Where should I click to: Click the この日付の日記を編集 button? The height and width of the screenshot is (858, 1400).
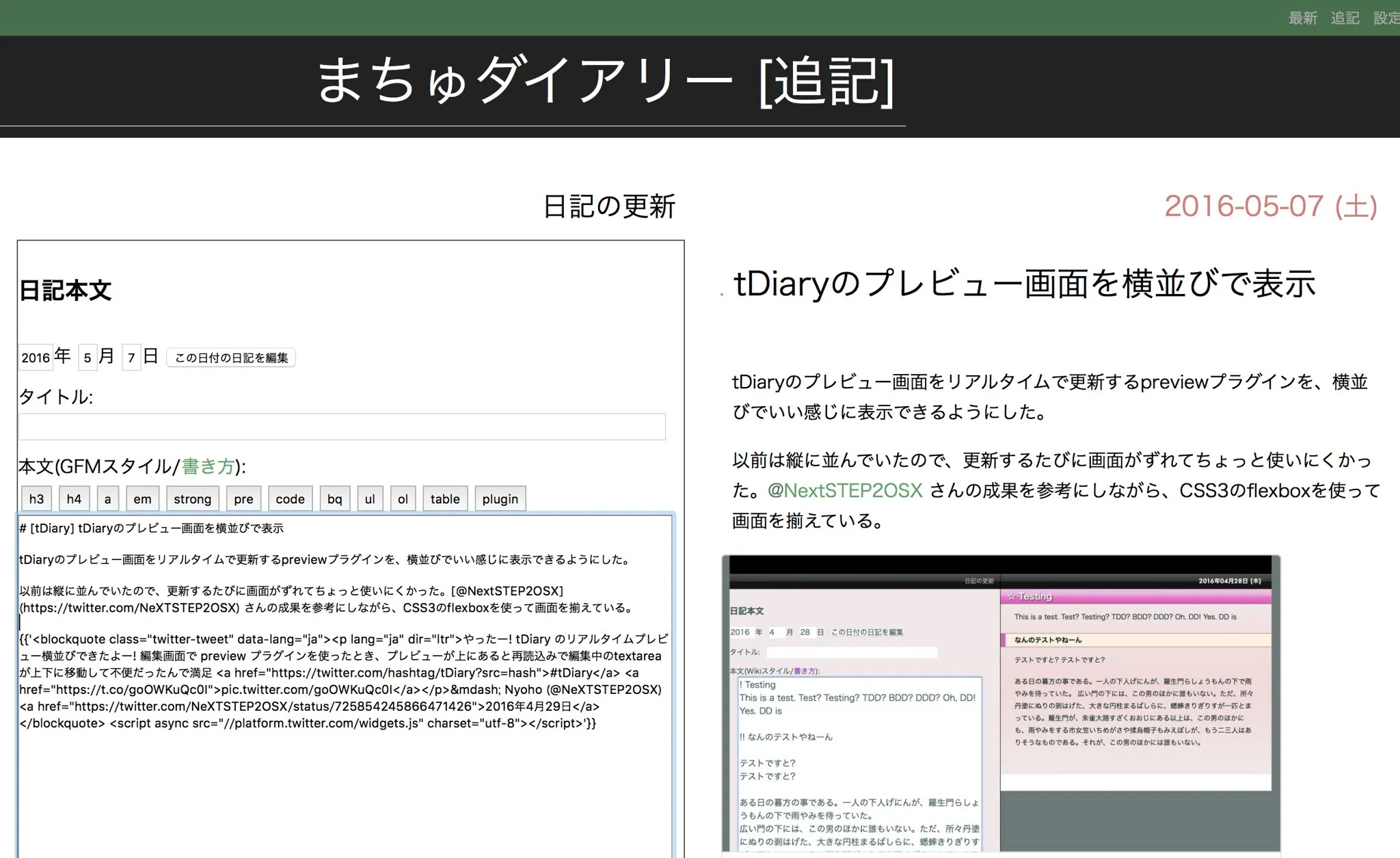point(231,358)
